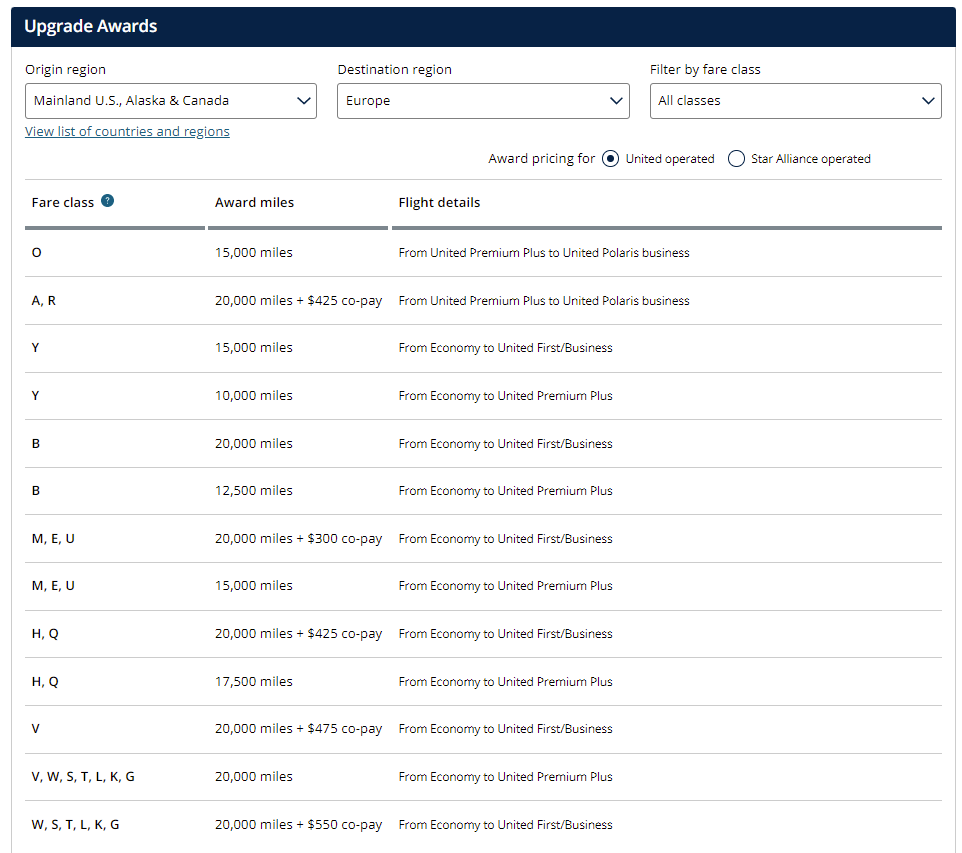The height and width of the screenshot is (853, 962).
Task: Click the Origin region label
Action: (x=66, y=69)
